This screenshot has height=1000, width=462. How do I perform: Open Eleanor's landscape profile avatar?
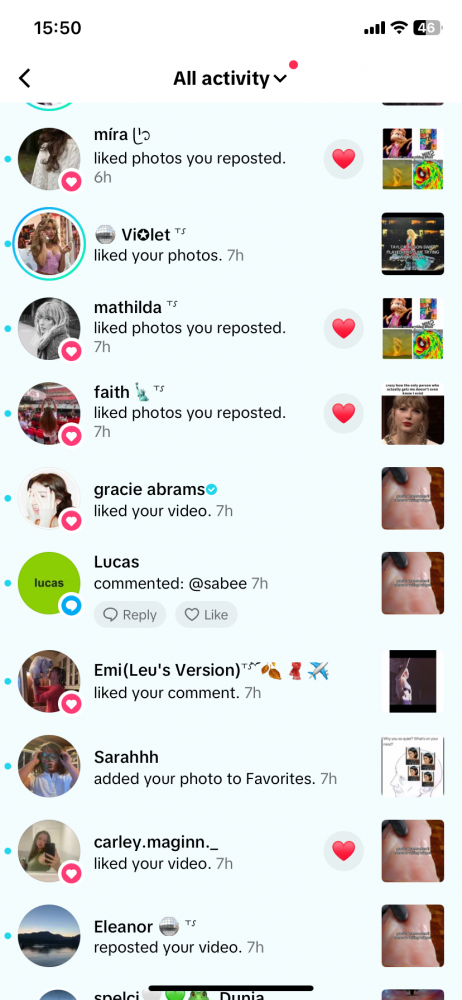[x=49, y=936]
